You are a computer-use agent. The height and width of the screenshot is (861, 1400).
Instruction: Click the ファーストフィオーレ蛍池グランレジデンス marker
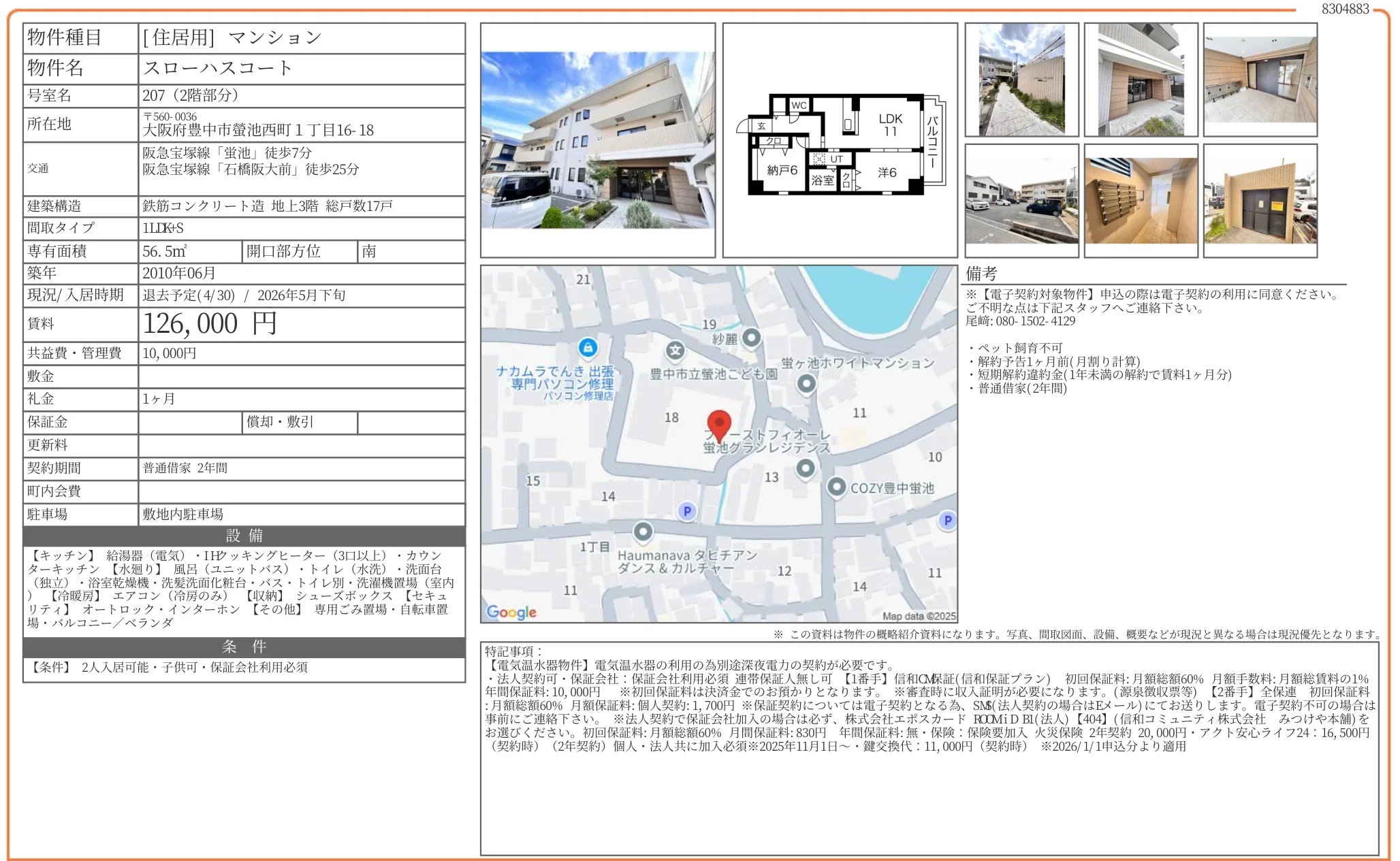(806, 468)
